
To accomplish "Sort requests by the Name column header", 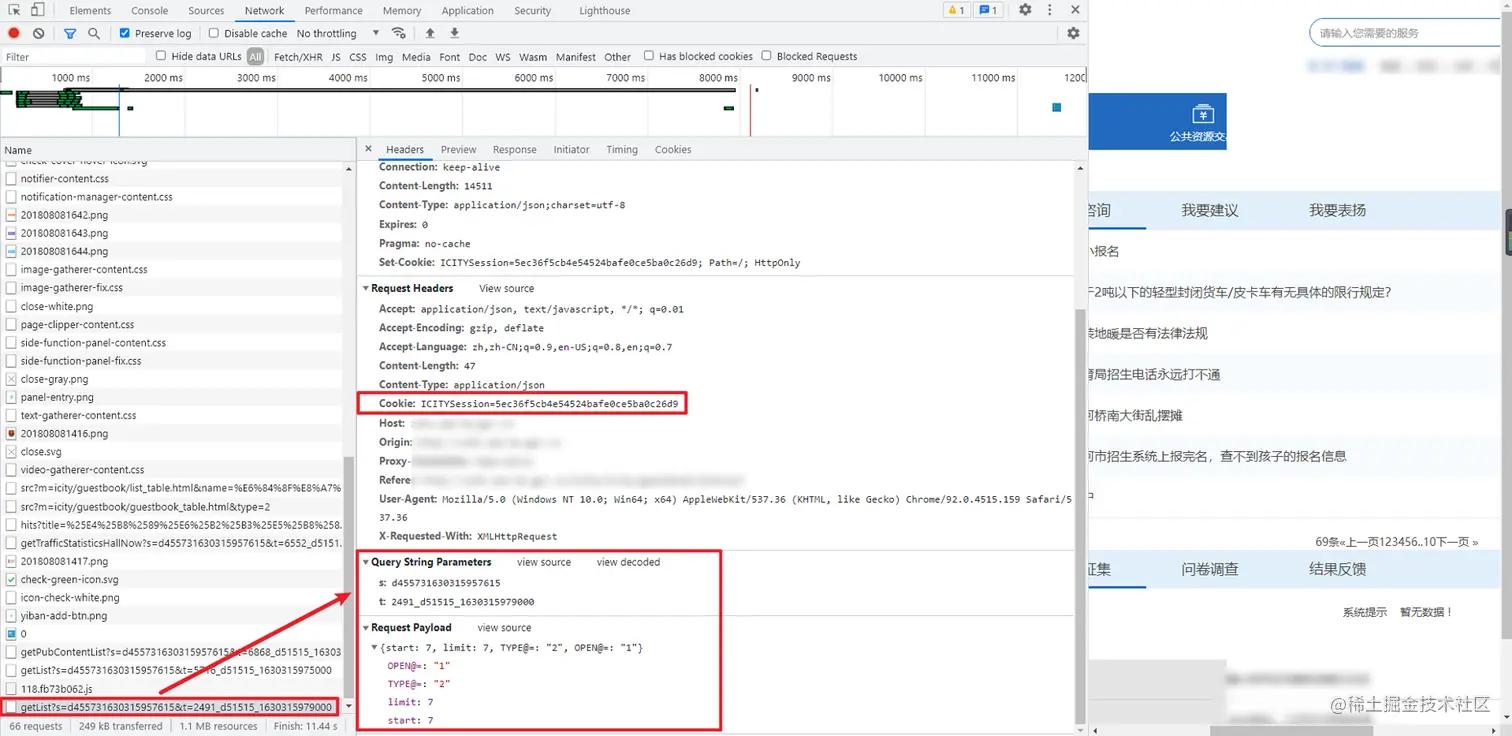I will tap(178, 150).
